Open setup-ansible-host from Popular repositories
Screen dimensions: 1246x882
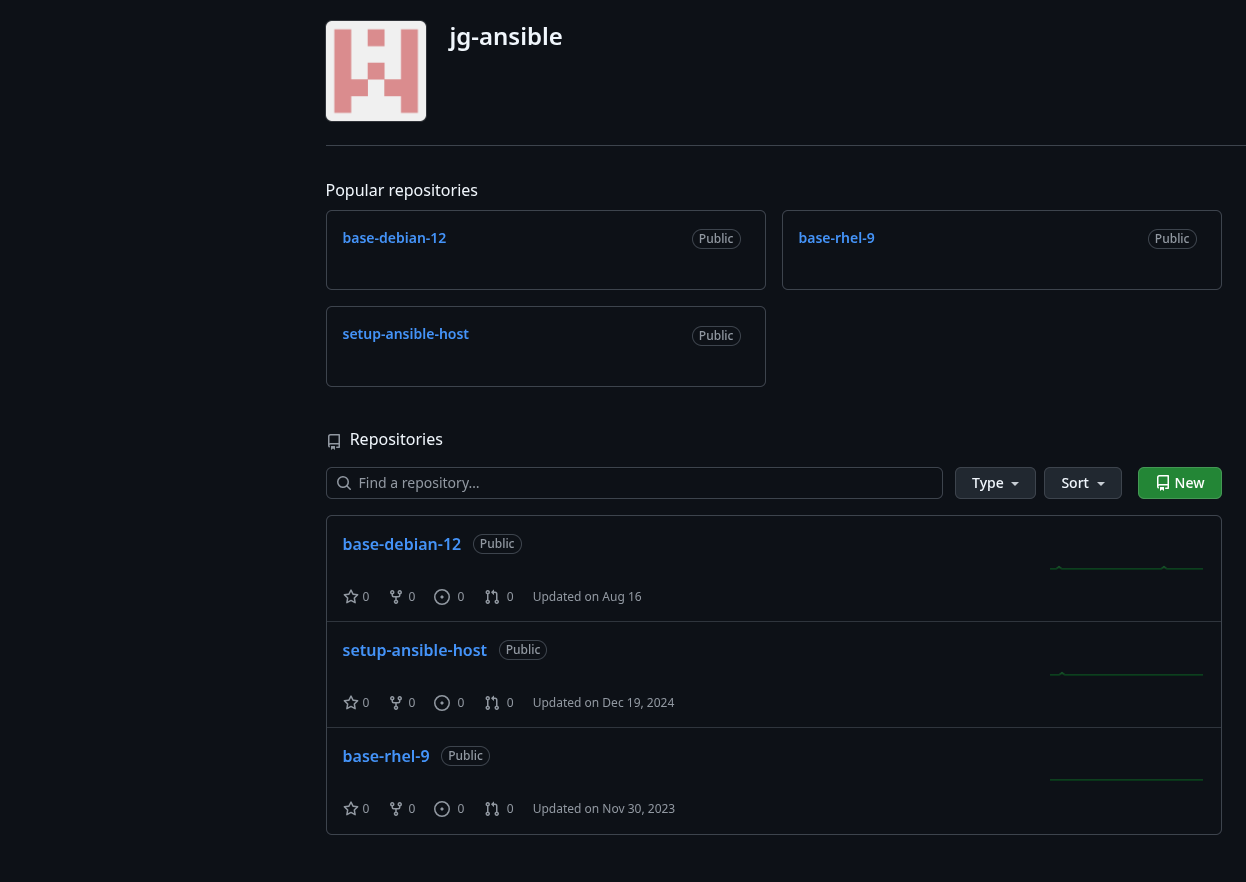[405, 334]
